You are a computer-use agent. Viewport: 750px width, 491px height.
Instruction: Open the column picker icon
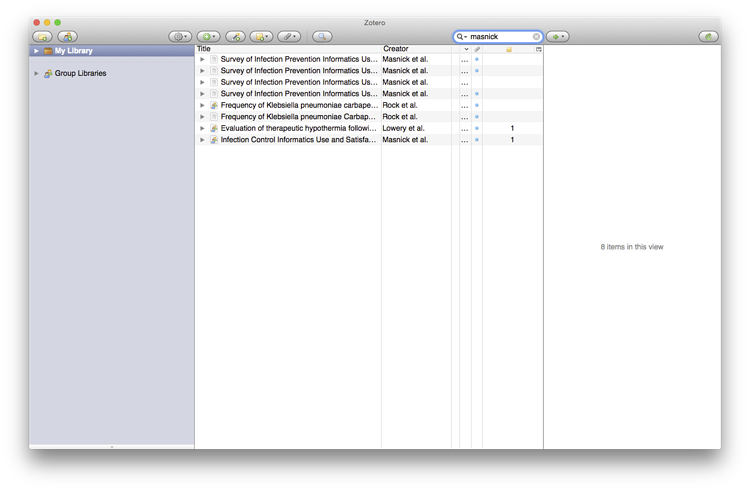pyautogui.click(x=538, y=49)
